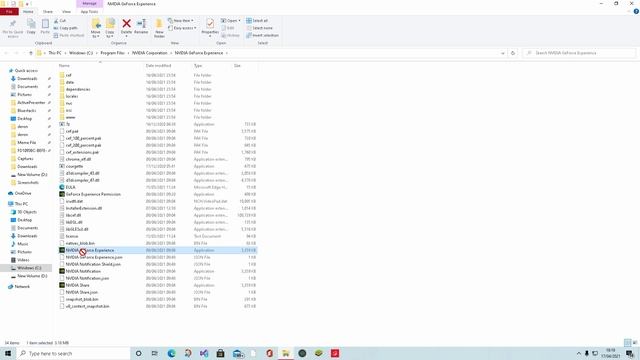Collapse the This PC tree node
Screen dimensions: 640x360
(x=5, y=204)
